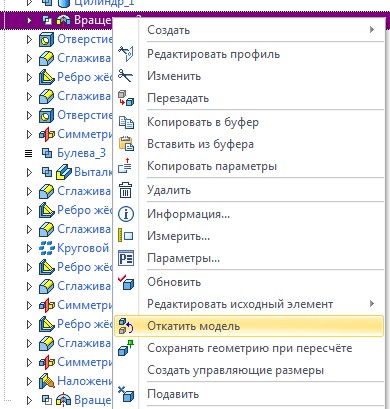Open Редактировать исходный элемент submenu arrow
Viewport: 390px width, 409px height.
click(372, 304)
